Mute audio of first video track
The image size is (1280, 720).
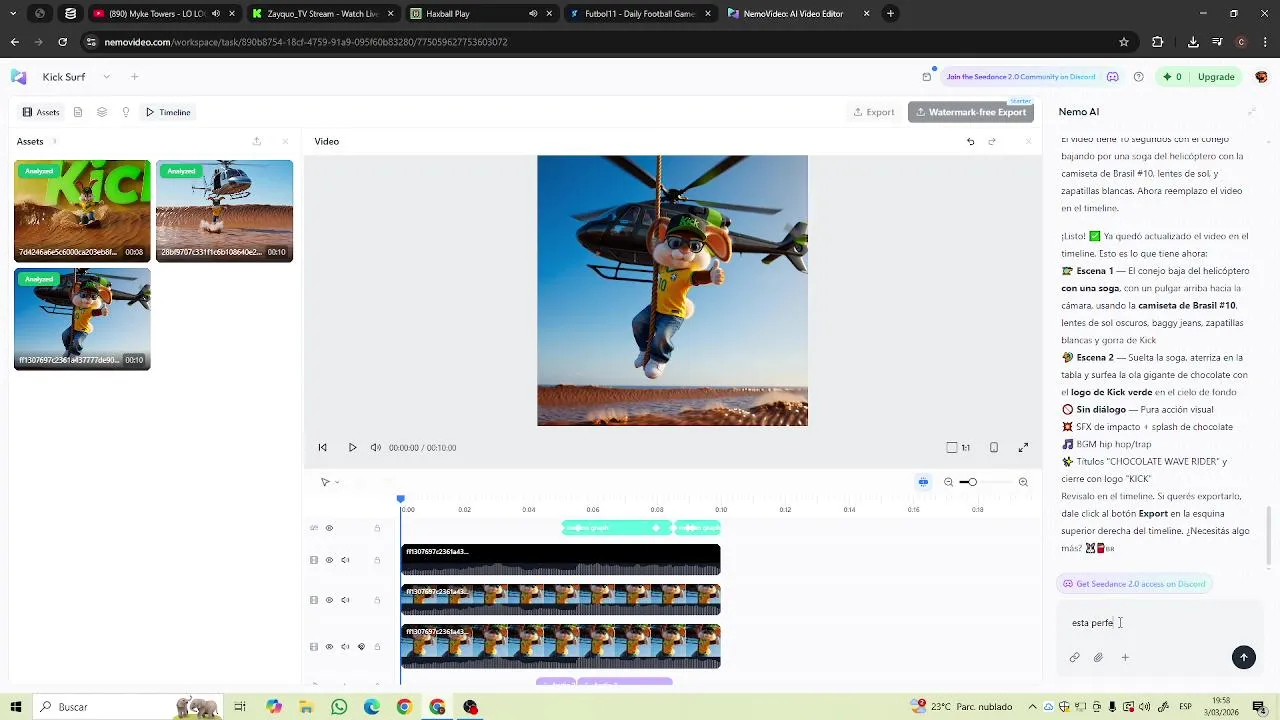click(345, 560)
